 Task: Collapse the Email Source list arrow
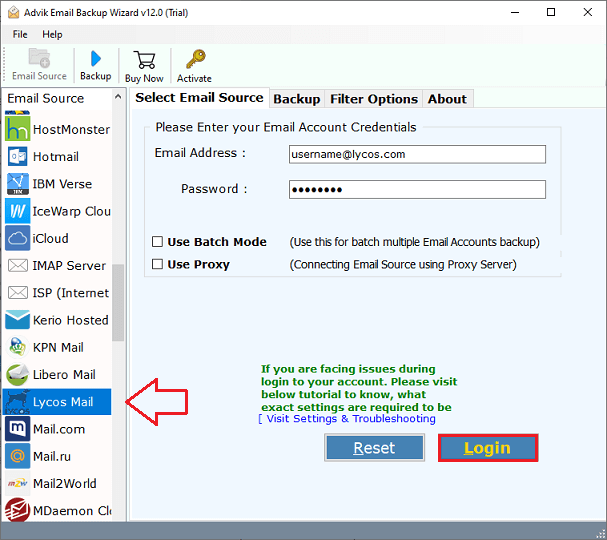pyautogui.click(x=118, y=96)
